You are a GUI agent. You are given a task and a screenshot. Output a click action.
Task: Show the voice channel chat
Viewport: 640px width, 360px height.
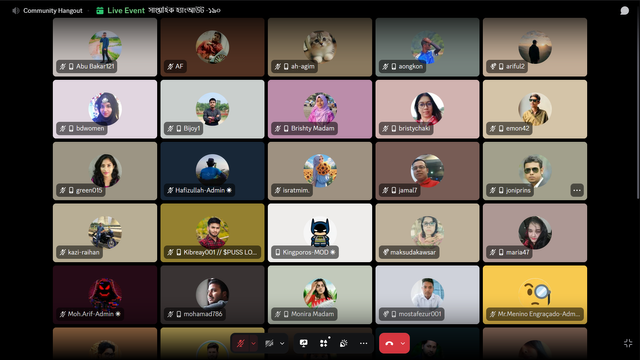(624, 11)
